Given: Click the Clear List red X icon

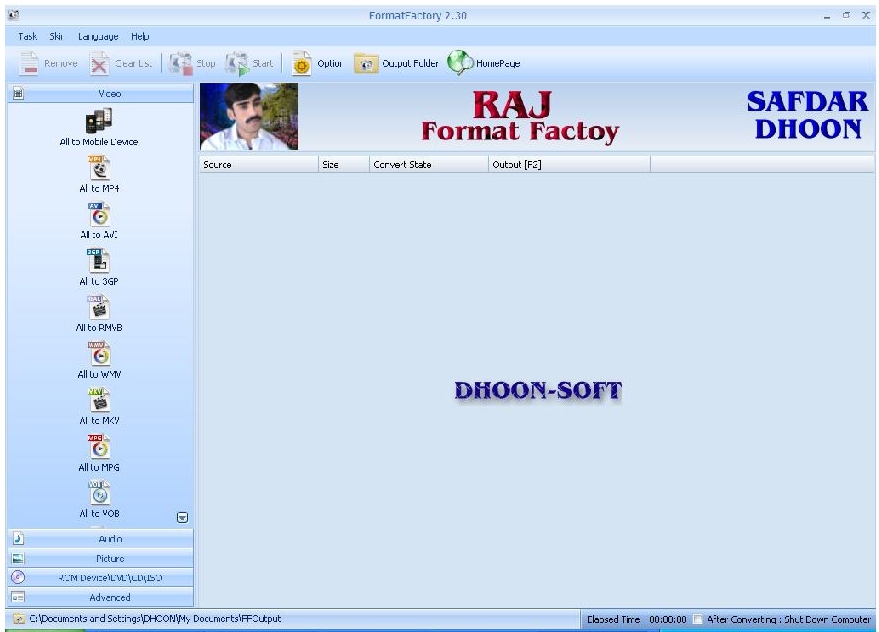Looking at the screenshot, I should coord(99,63).
